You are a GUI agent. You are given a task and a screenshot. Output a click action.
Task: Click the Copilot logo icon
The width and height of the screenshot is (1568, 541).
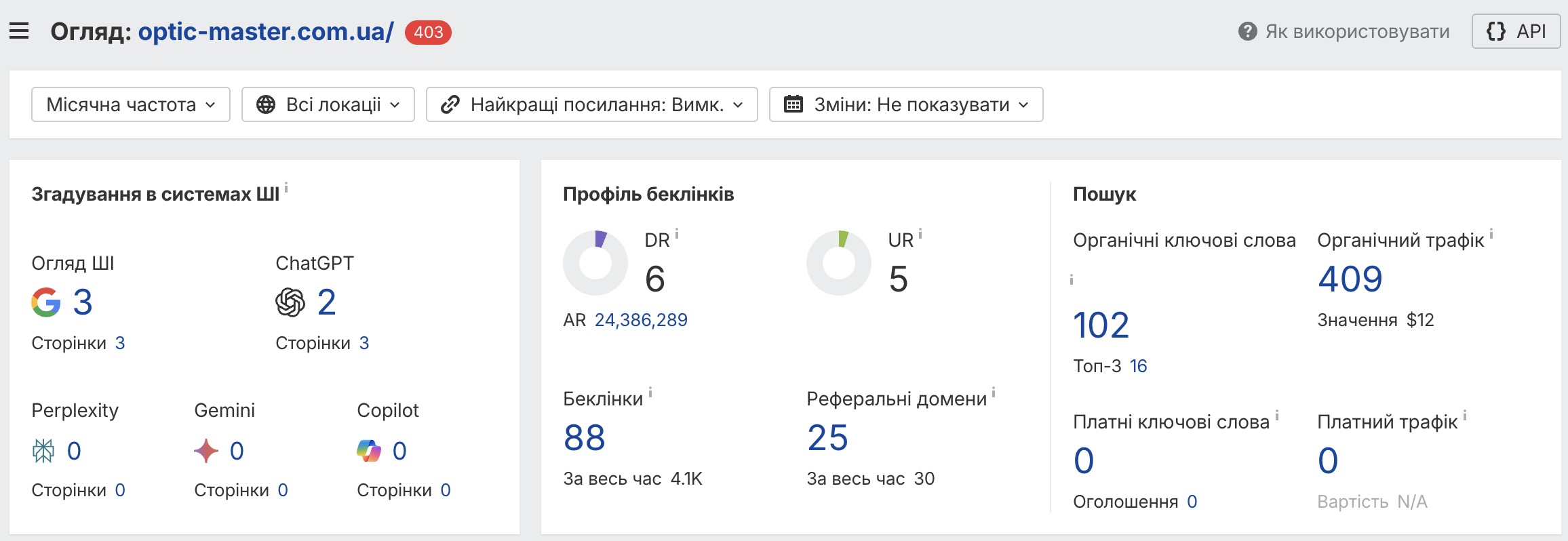[x=369, y=451]
